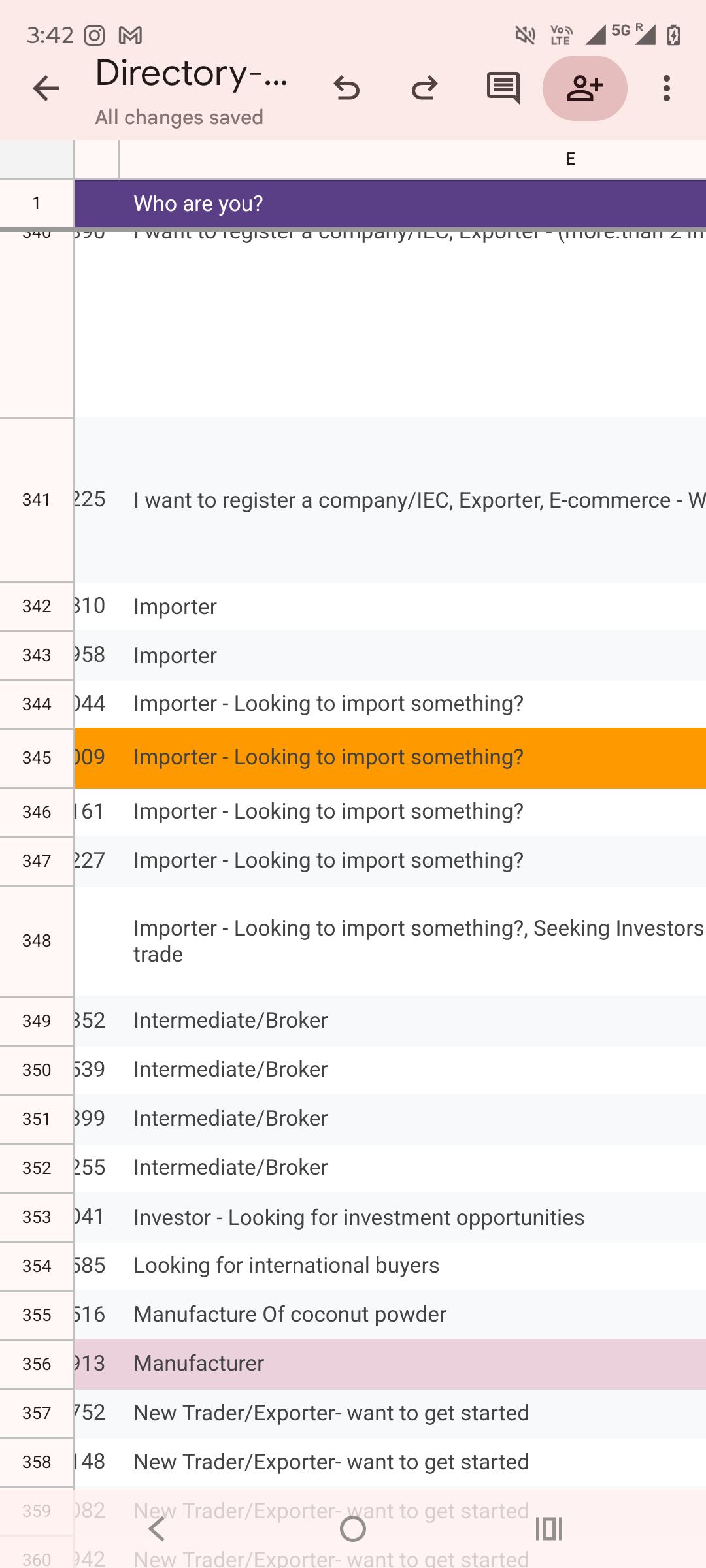Tap the recent apps navigation button
This screenshot has width=706, height=1568.
[x=550, y=1529]
